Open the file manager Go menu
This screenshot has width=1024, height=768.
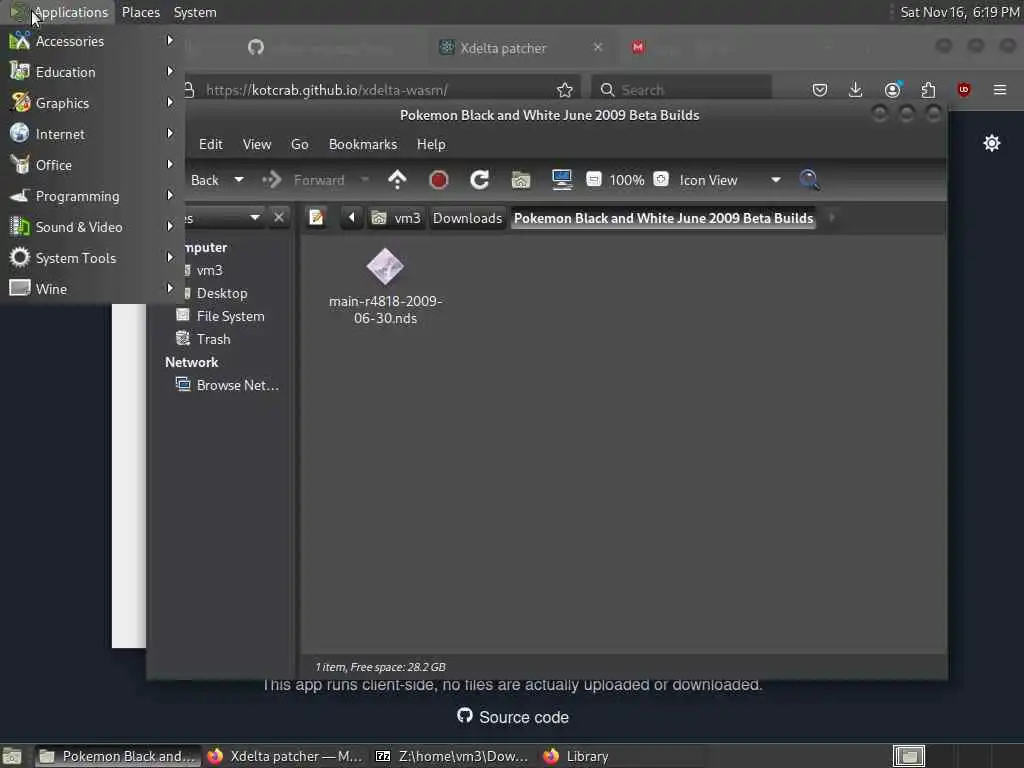coord(299,144)
